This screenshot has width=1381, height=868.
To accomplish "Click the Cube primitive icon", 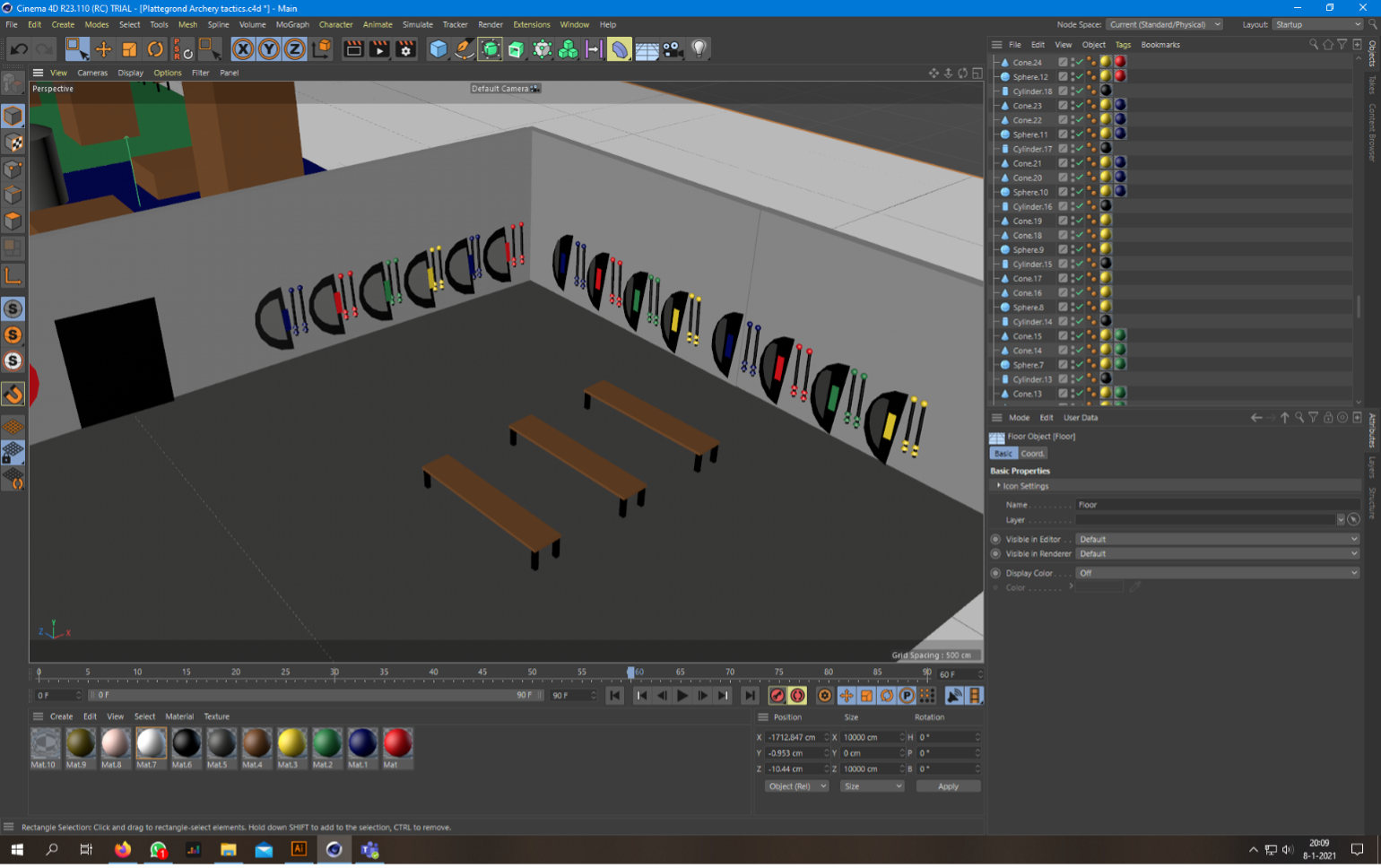I will point(438,49).
